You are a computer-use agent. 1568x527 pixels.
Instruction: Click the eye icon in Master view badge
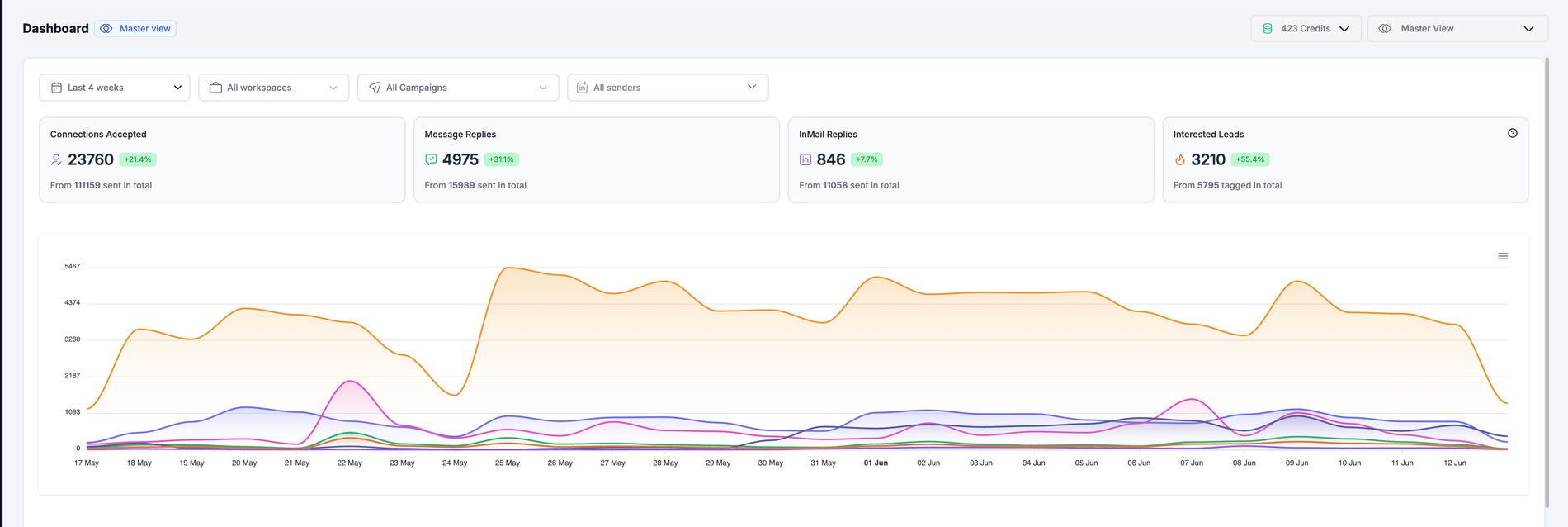[106, 28]
